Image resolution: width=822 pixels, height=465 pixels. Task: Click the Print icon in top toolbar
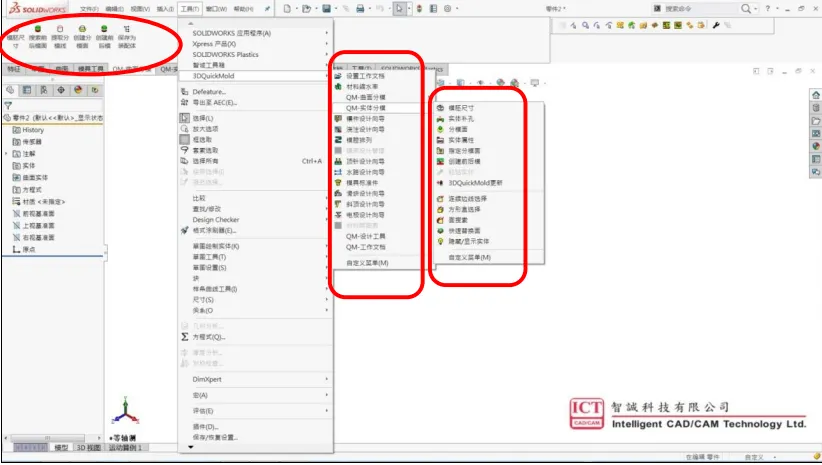(360, 8)
